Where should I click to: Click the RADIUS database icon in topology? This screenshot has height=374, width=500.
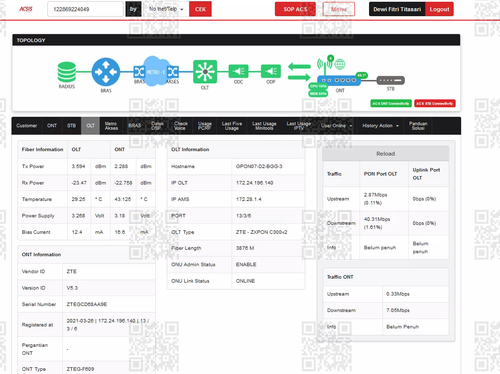click(67, 72)
